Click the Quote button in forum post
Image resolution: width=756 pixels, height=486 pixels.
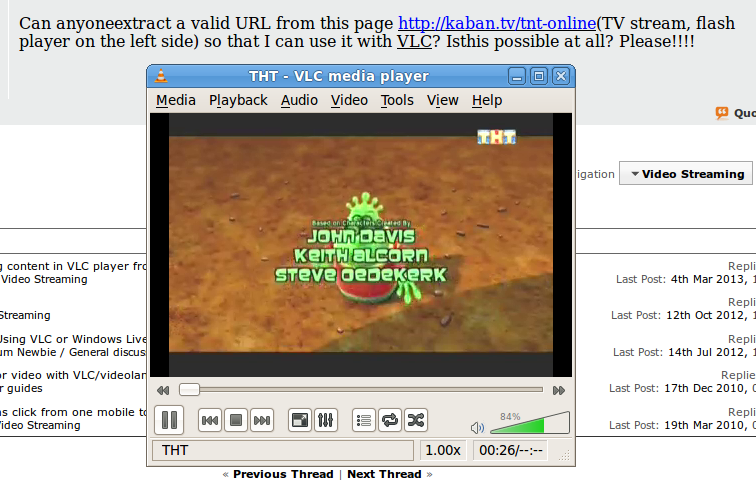point(735,113)
